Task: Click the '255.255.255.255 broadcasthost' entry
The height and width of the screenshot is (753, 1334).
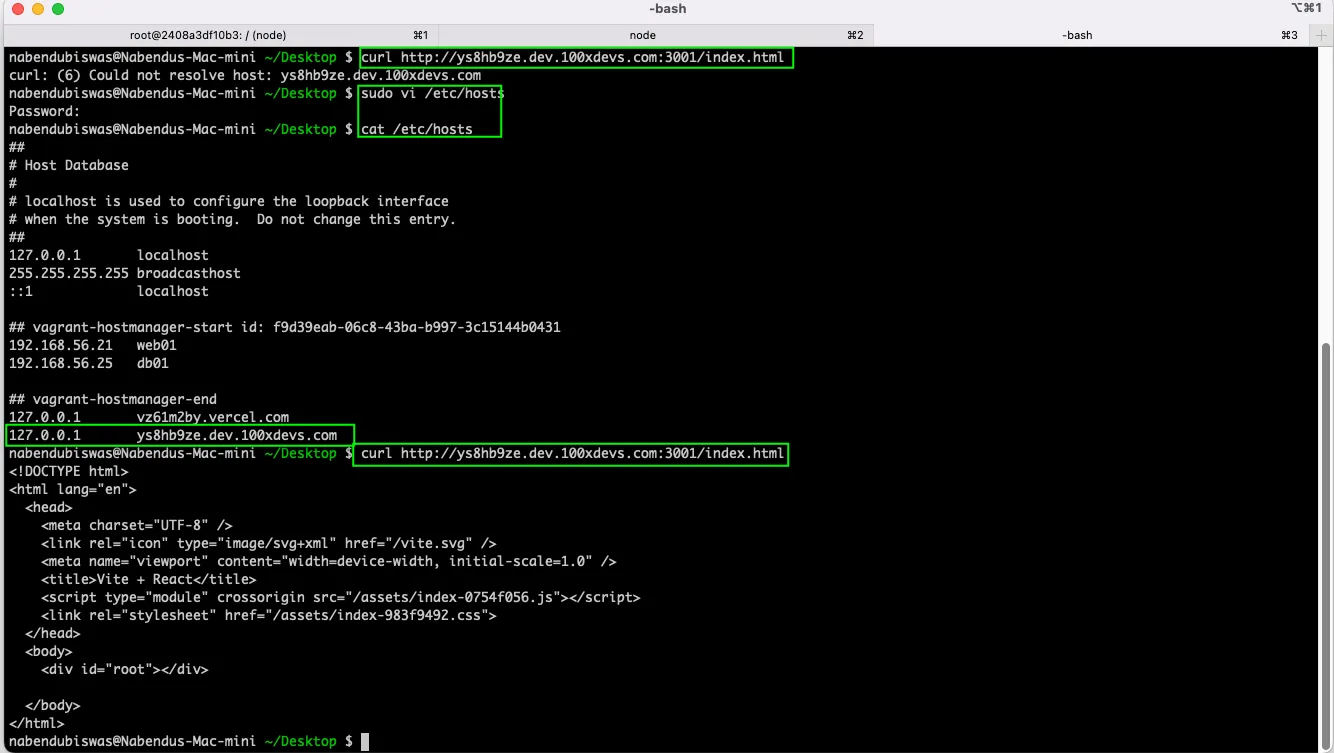Action: click(x=124, y=273)
